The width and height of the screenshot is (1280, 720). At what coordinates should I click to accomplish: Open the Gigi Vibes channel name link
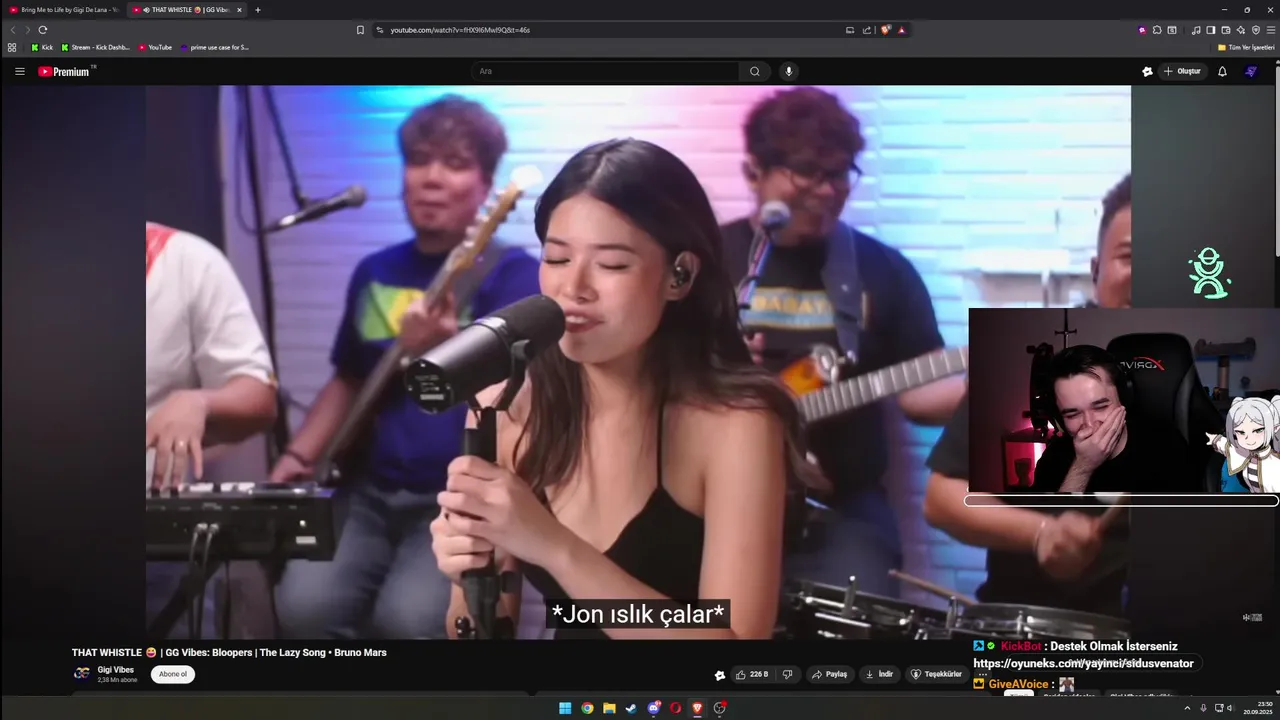click(116, 669)
